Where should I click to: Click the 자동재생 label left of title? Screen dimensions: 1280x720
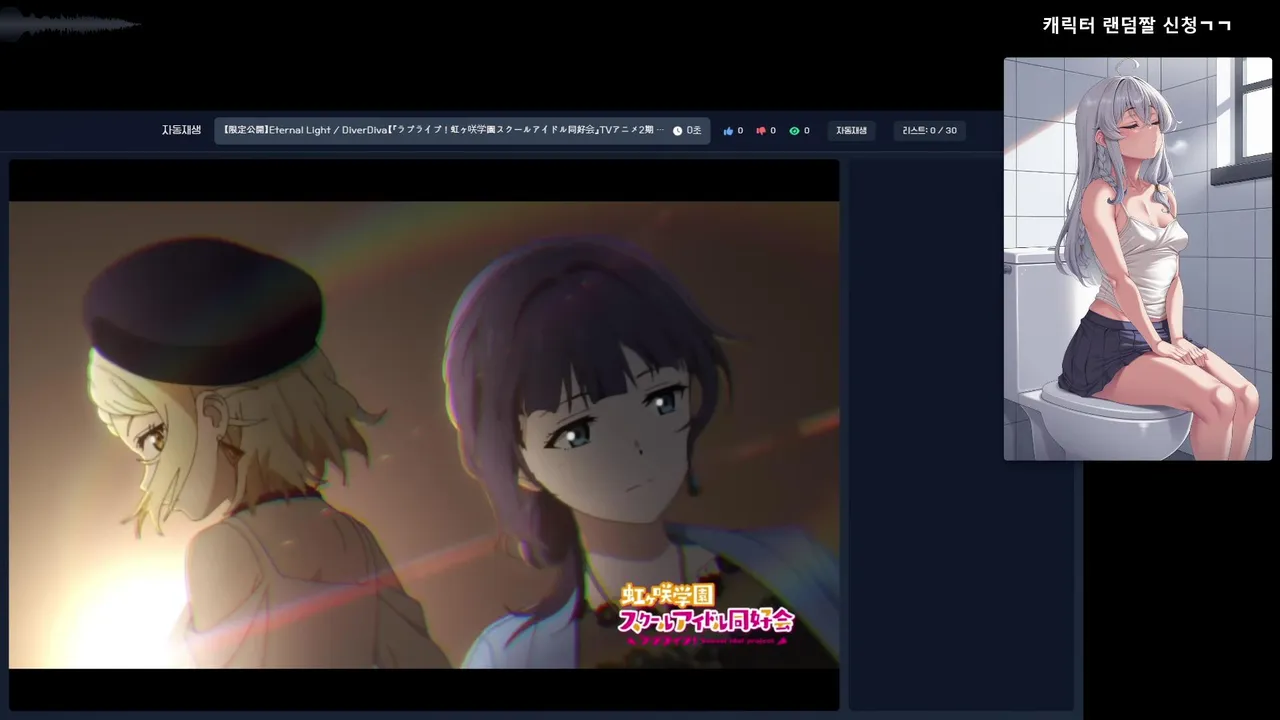(181, 130)
